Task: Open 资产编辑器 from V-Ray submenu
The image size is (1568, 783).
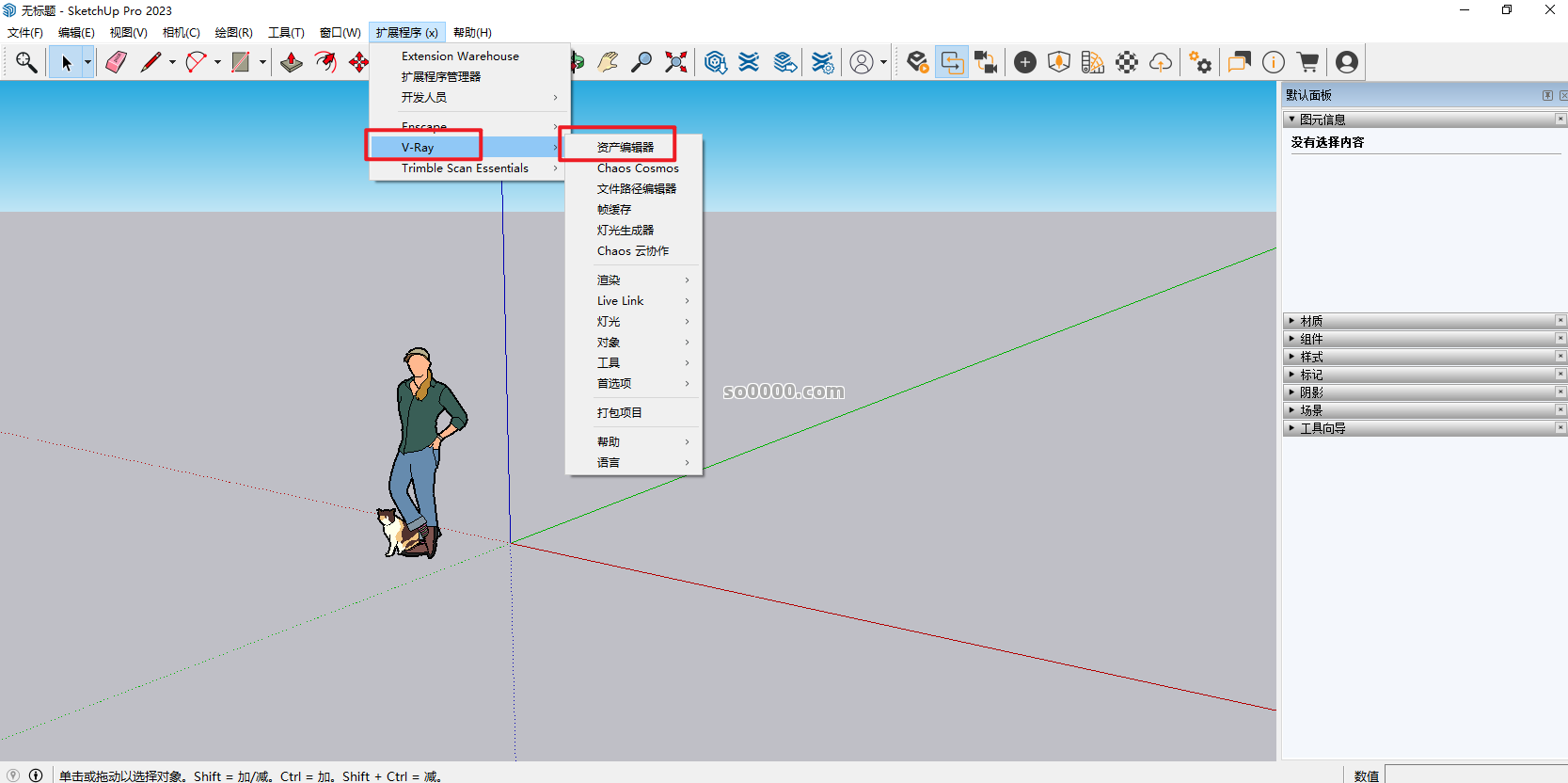Action: [x=625, y=147]
